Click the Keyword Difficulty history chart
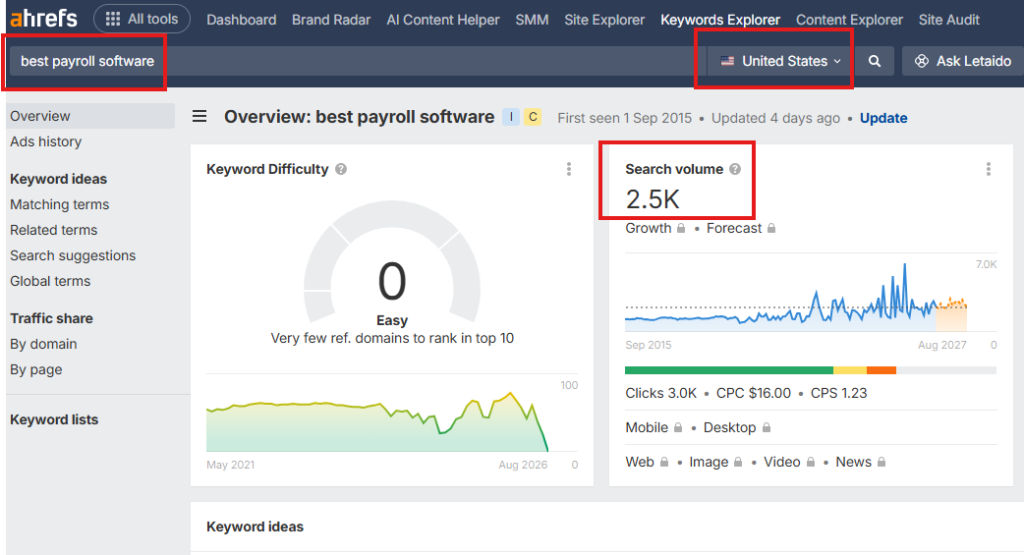 (377, 421)
